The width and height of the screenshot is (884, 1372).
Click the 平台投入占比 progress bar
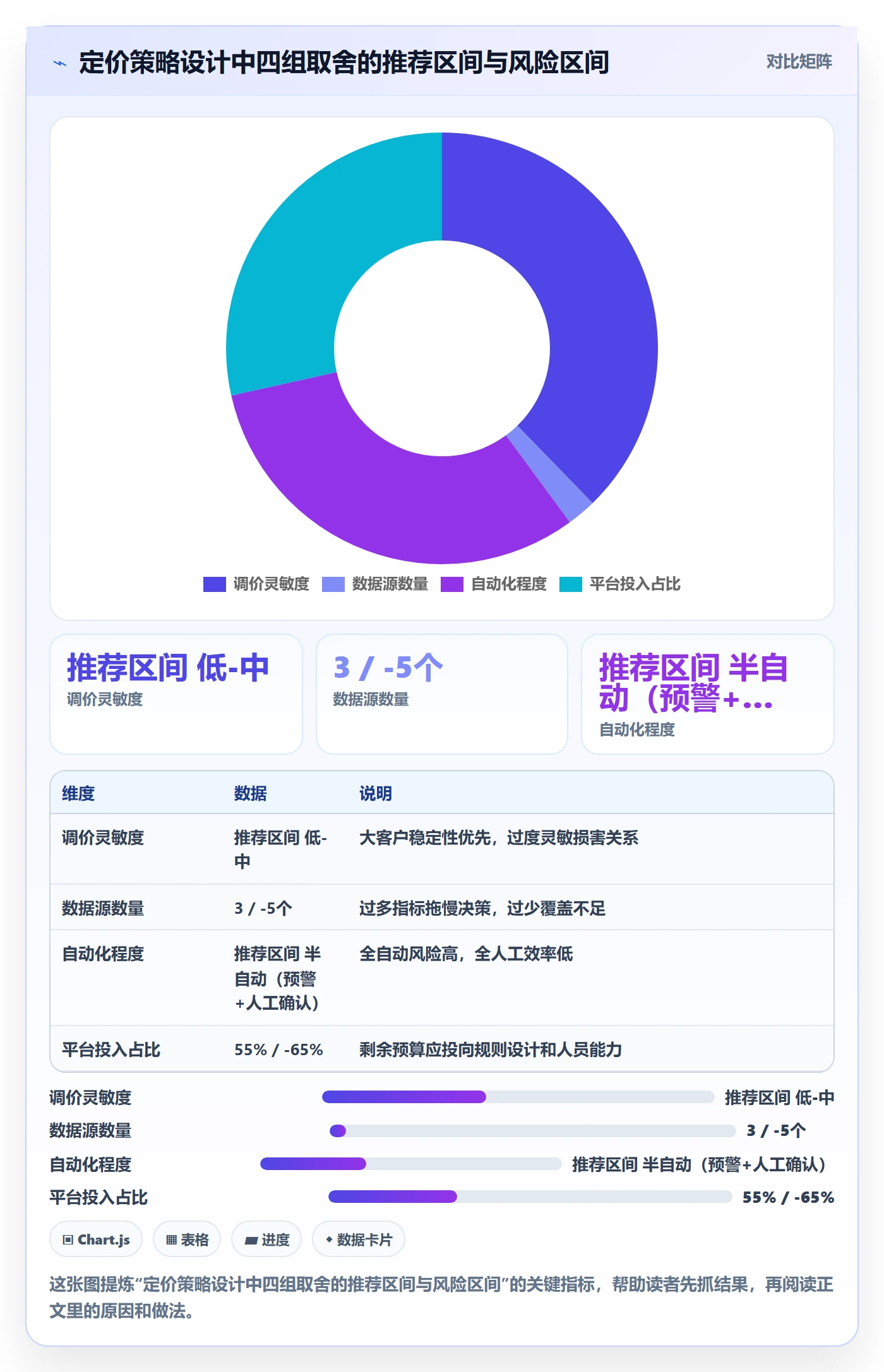(530, 1197)
